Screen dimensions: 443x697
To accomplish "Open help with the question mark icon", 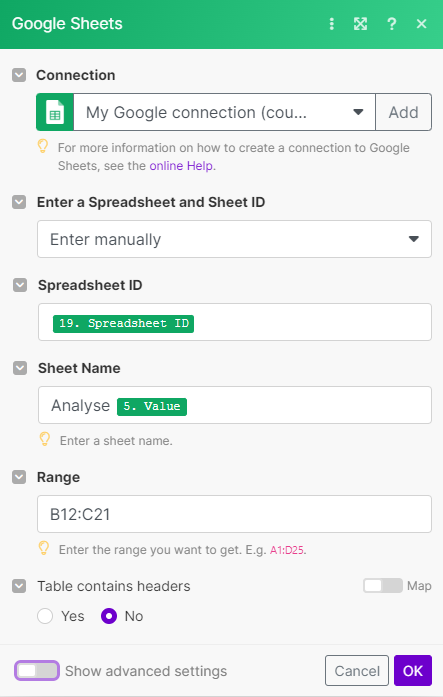I will (x=391, y=24).
